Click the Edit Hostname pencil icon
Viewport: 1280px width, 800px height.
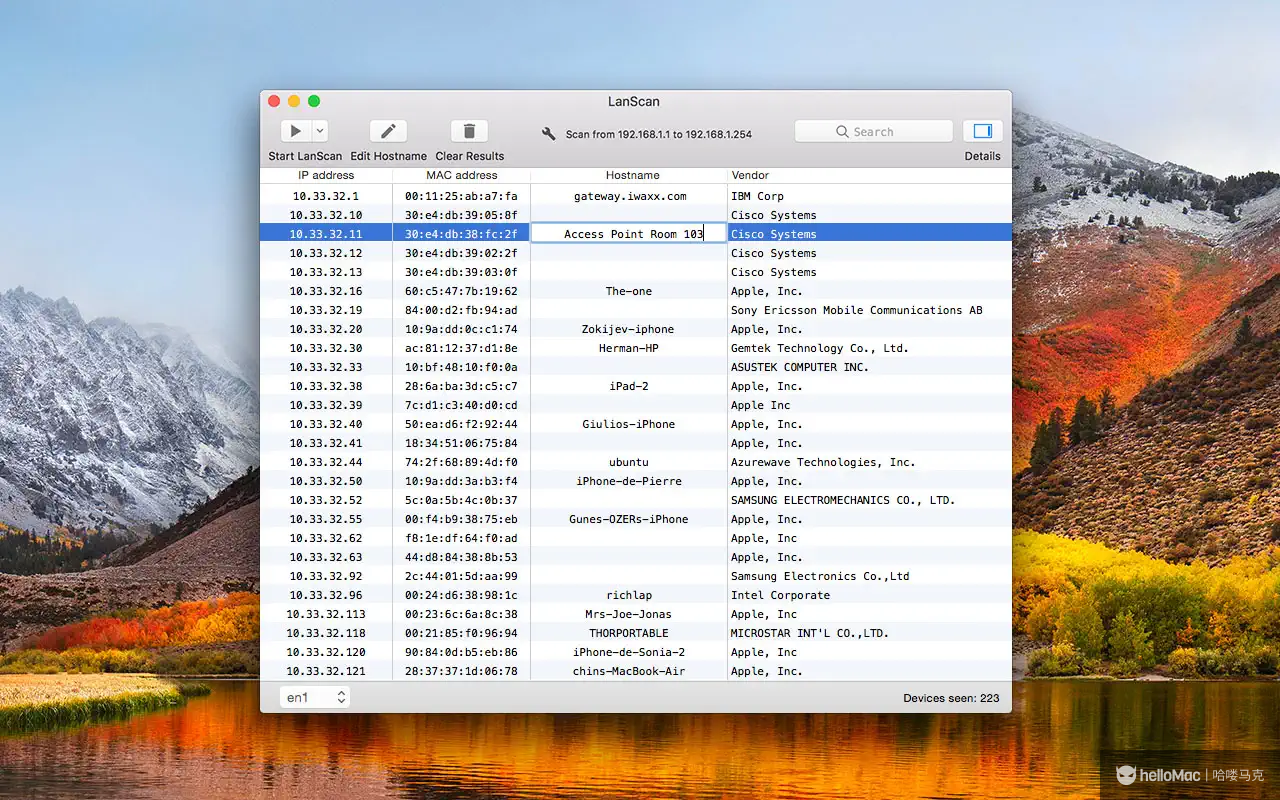pyautogui.click(x=388, y=131)
